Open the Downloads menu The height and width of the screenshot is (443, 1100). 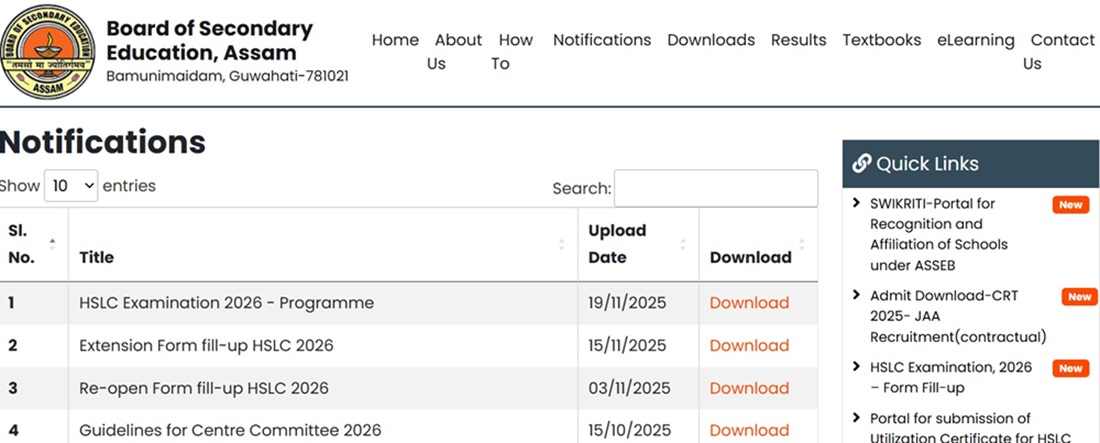(x=710, y=40)
